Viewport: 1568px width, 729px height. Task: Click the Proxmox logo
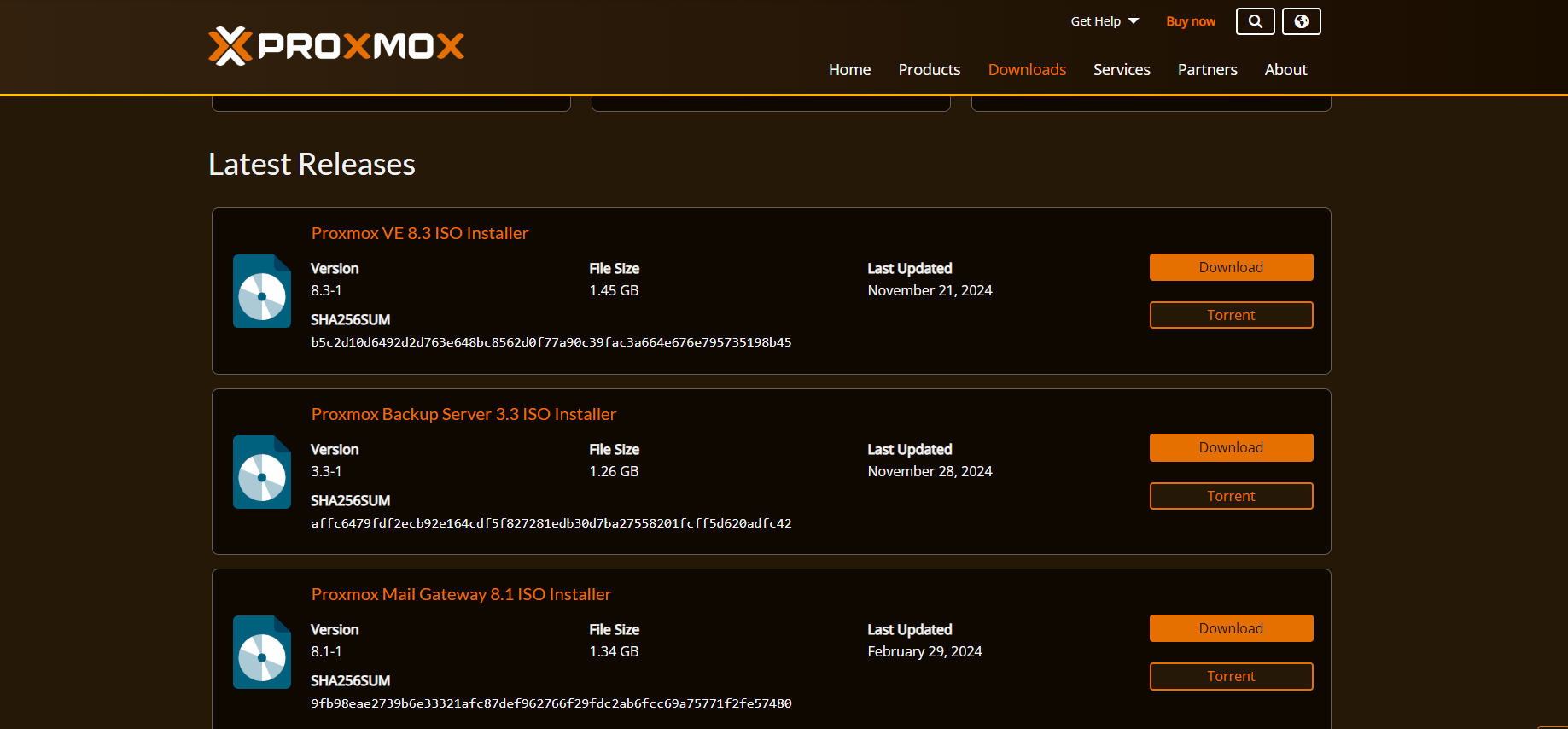tap(336, 46)
